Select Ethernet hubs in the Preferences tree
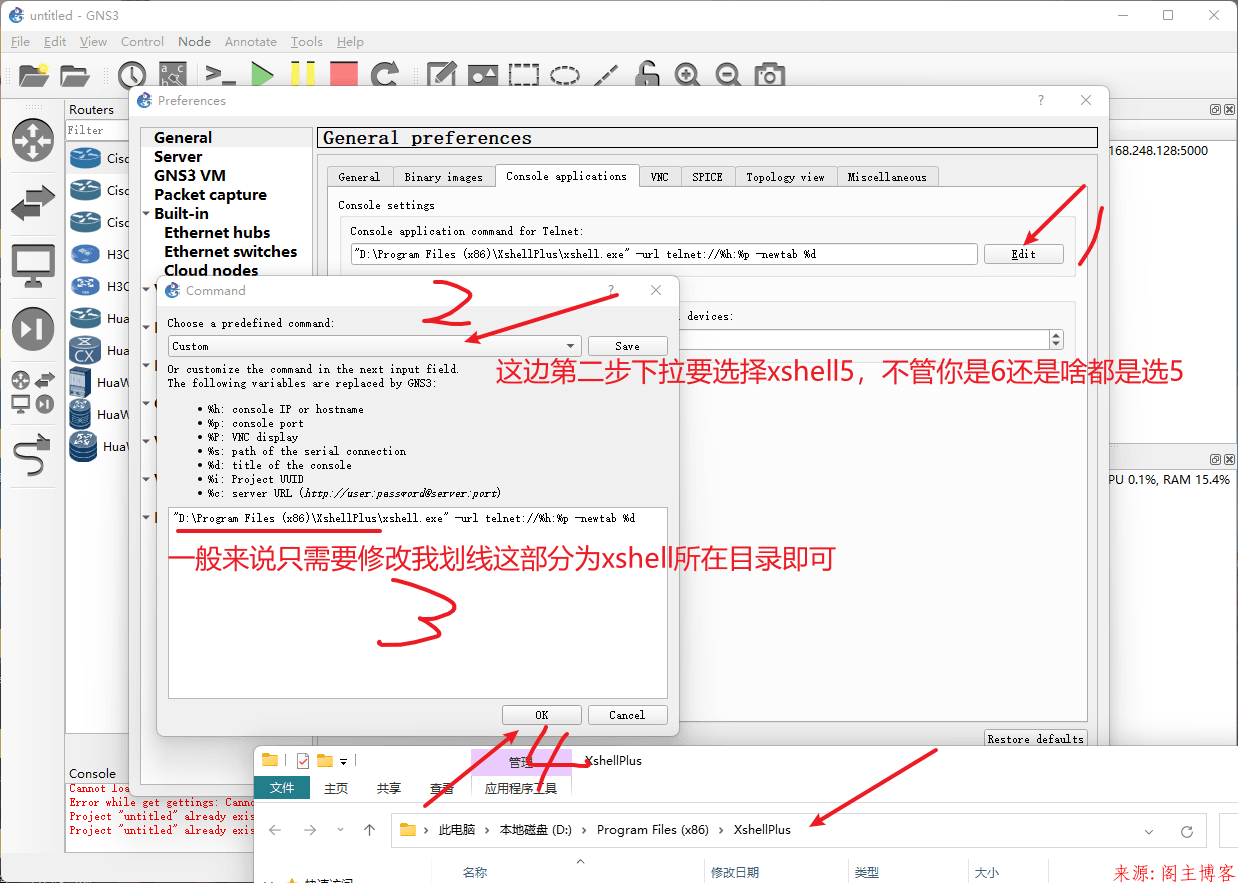 click(217, 233)
